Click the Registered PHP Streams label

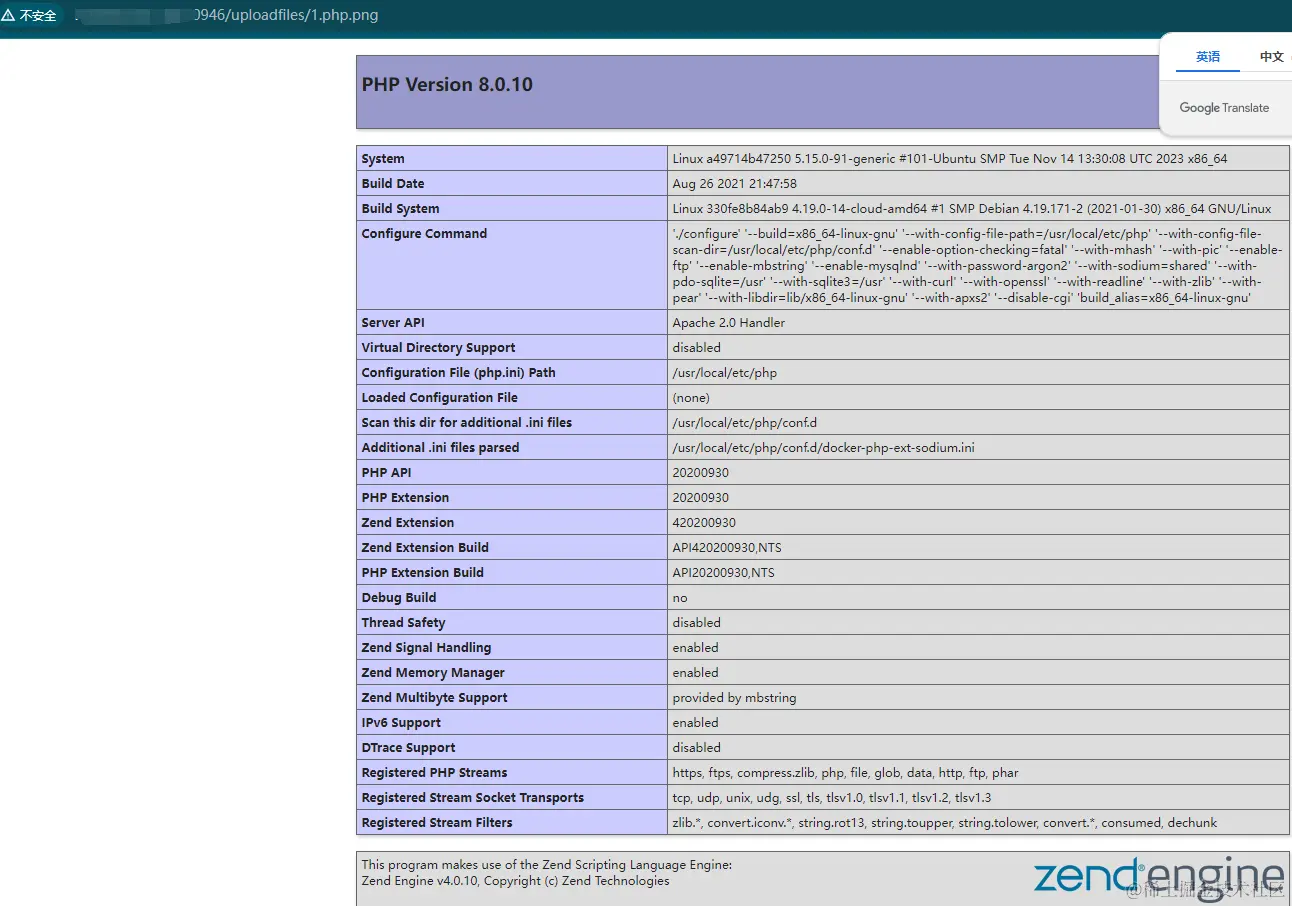tap(434, 773)
